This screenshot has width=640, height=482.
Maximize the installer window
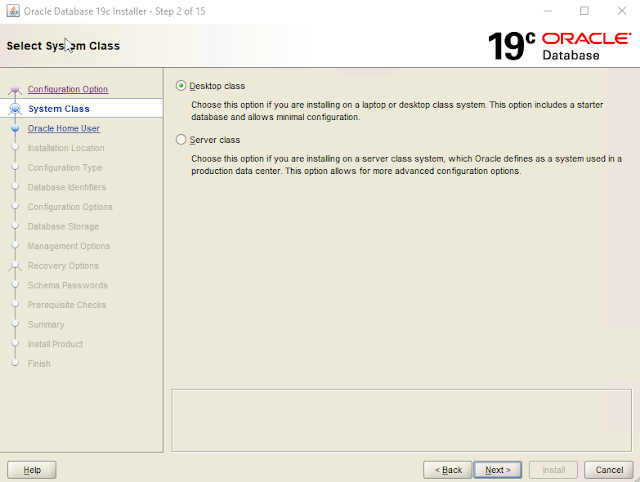(x=584, y=11)
